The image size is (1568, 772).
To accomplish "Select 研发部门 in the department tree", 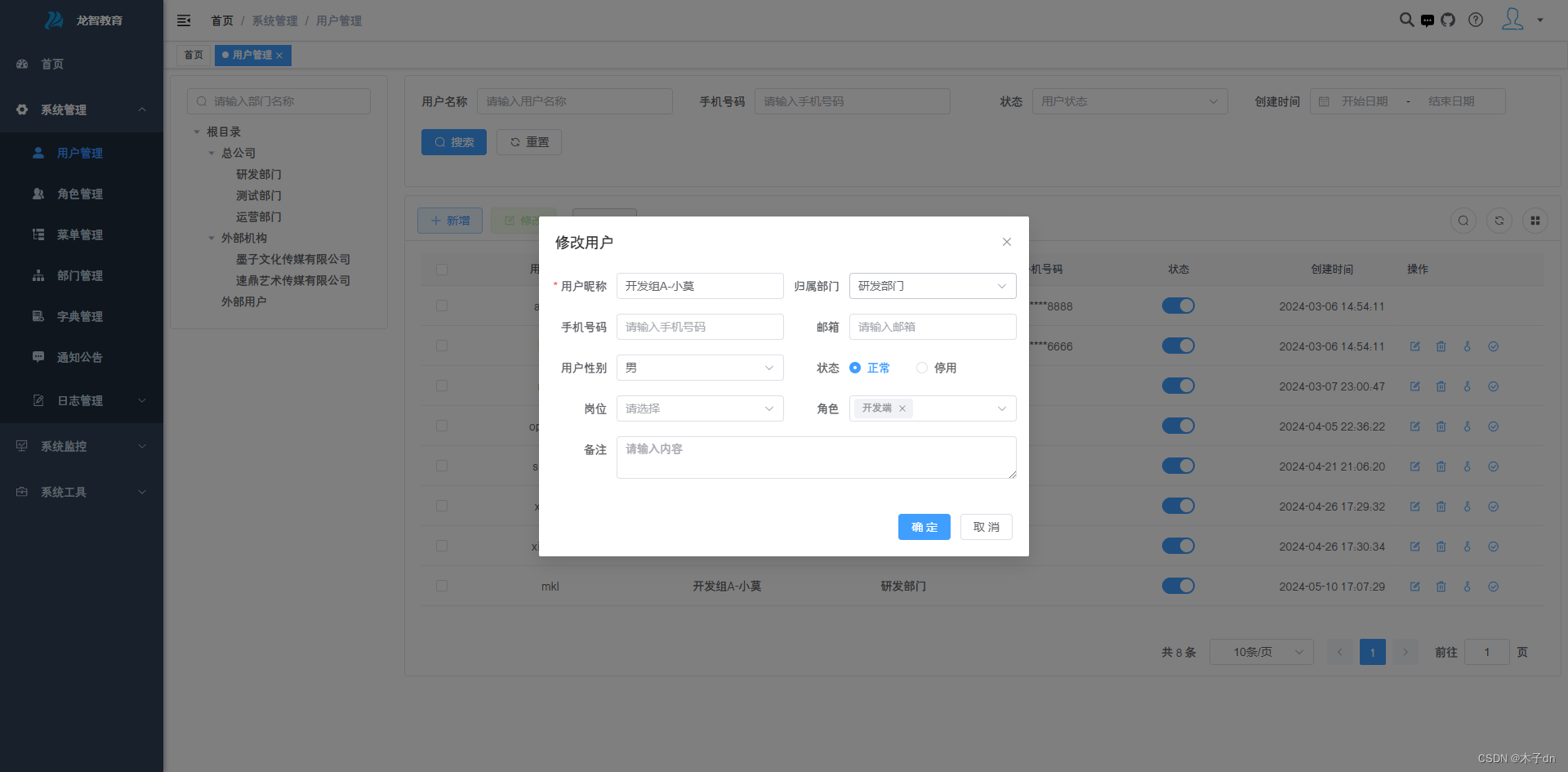I will (259, 175).
